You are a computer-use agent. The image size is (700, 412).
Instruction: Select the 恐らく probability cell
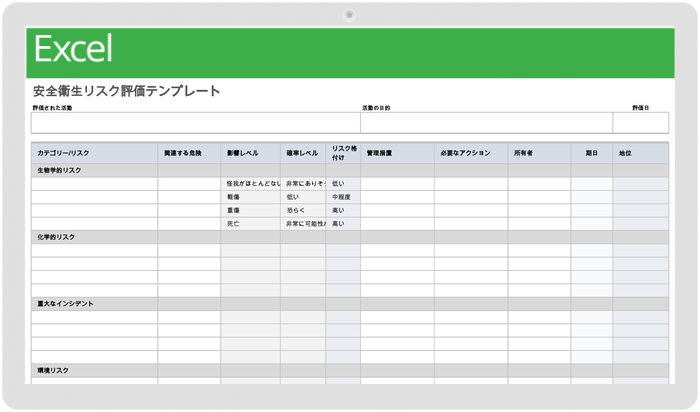coord(303,210)
